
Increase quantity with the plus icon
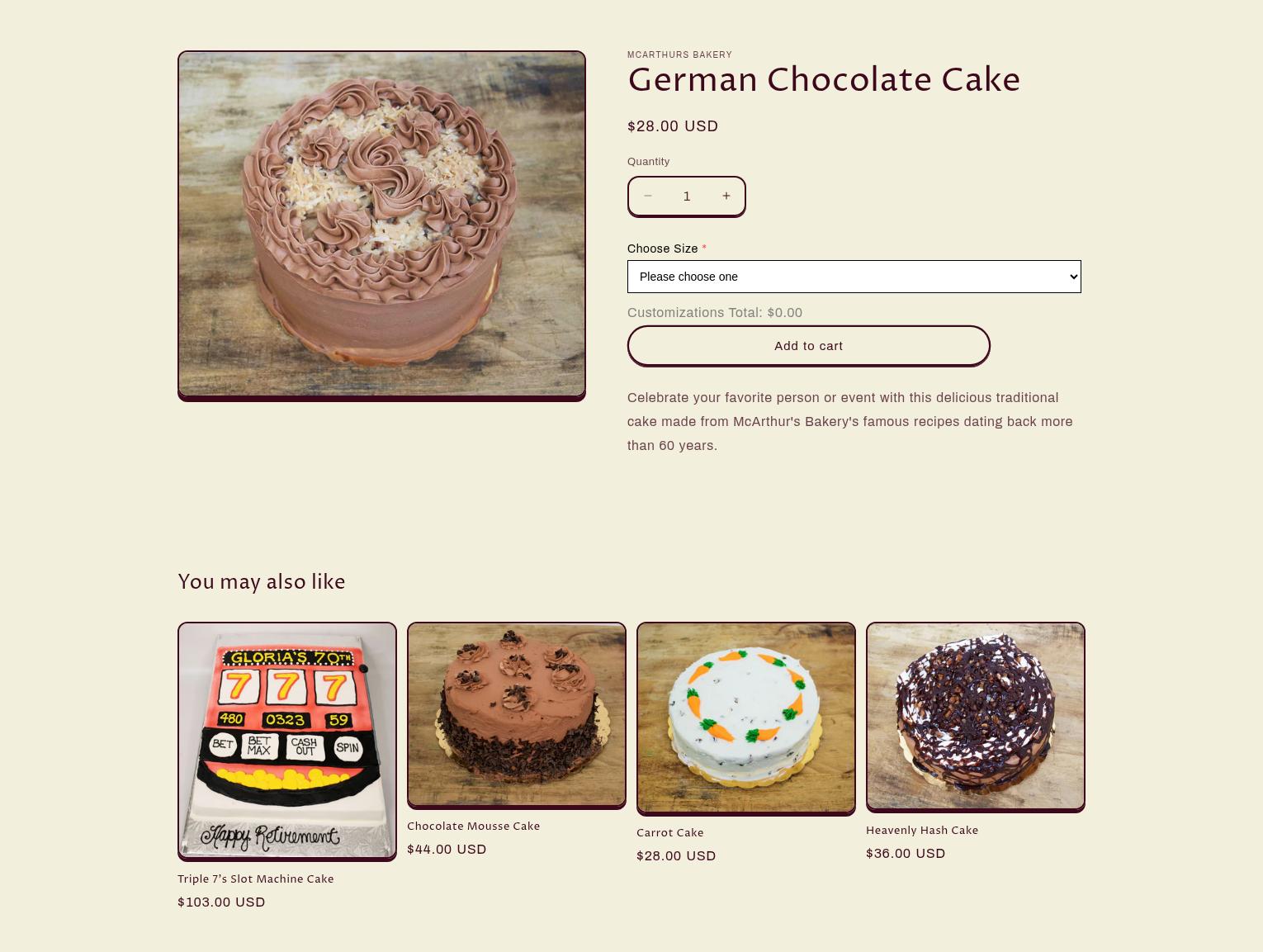pos(726,196)
